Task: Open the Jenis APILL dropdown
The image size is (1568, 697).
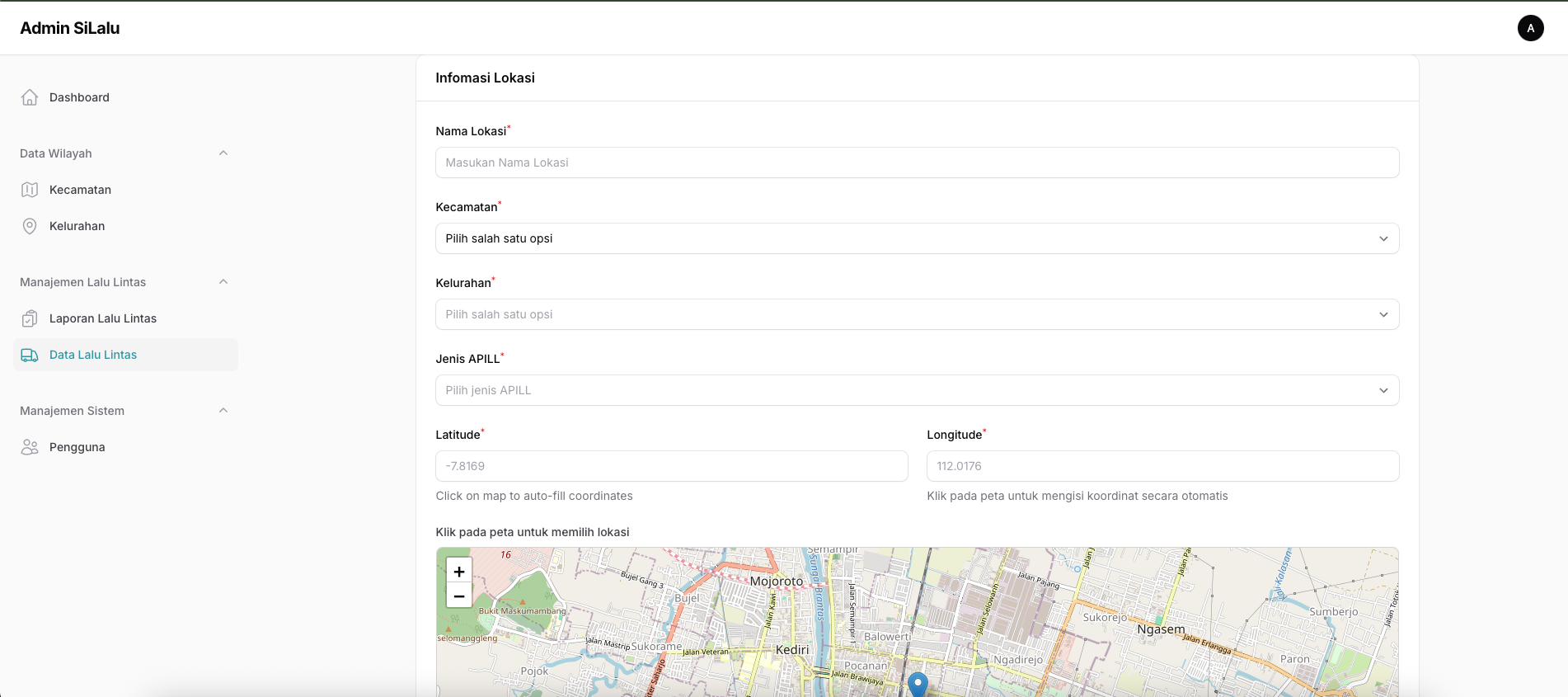Action: point(917,390)
